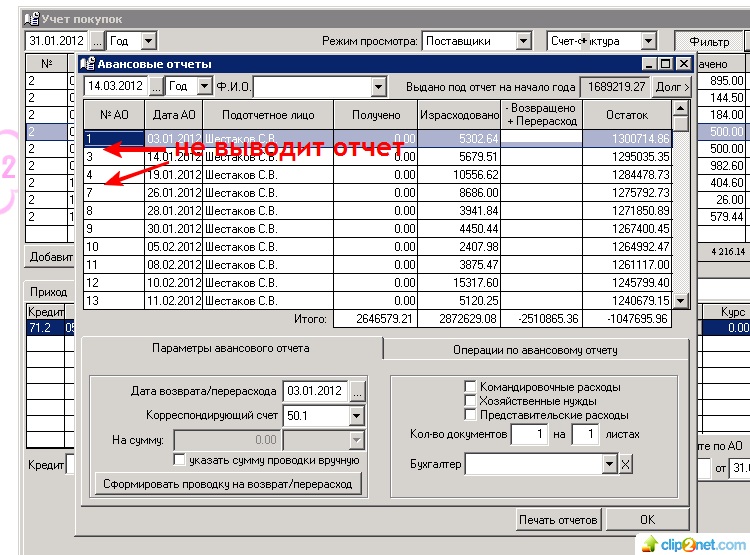The image size is (750, 555).
Task: Click Авансовые отчеты title bar icon
Action: click(87, 63)
